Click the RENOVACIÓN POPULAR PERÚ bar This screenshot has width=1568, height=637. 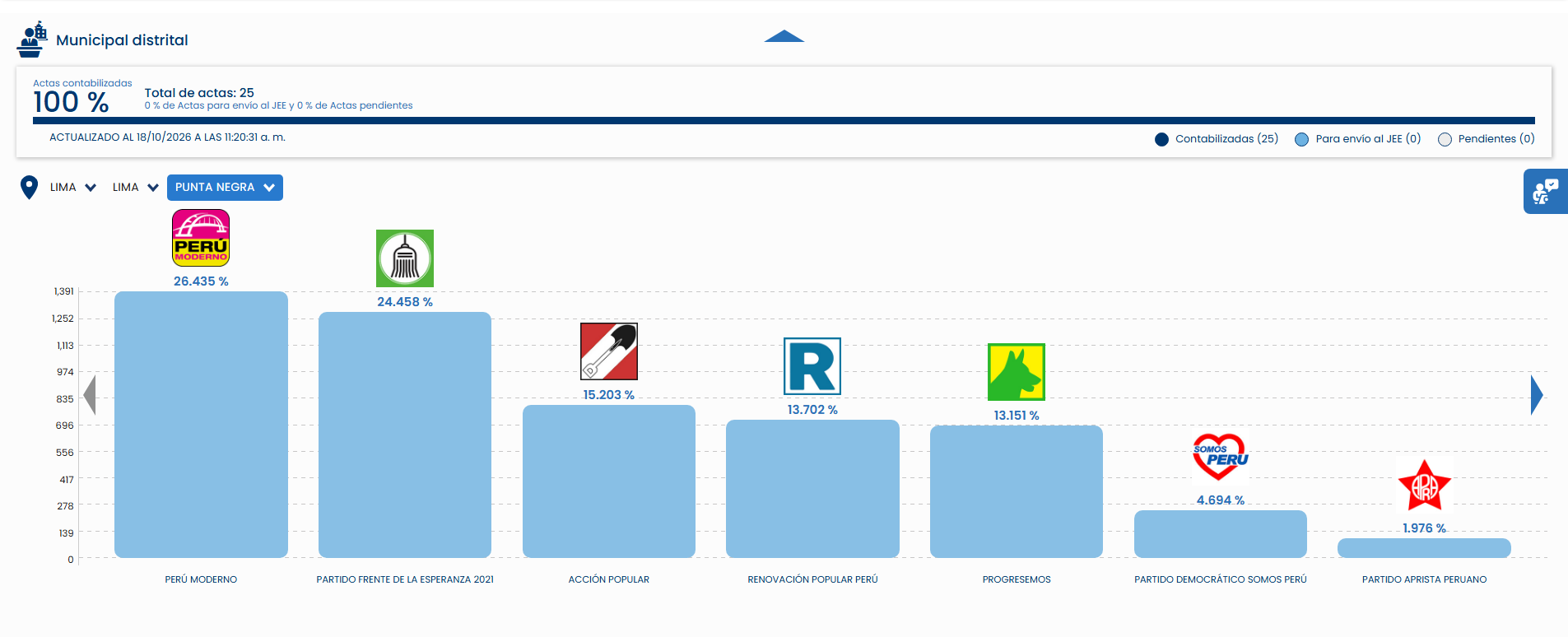[812, 489]
